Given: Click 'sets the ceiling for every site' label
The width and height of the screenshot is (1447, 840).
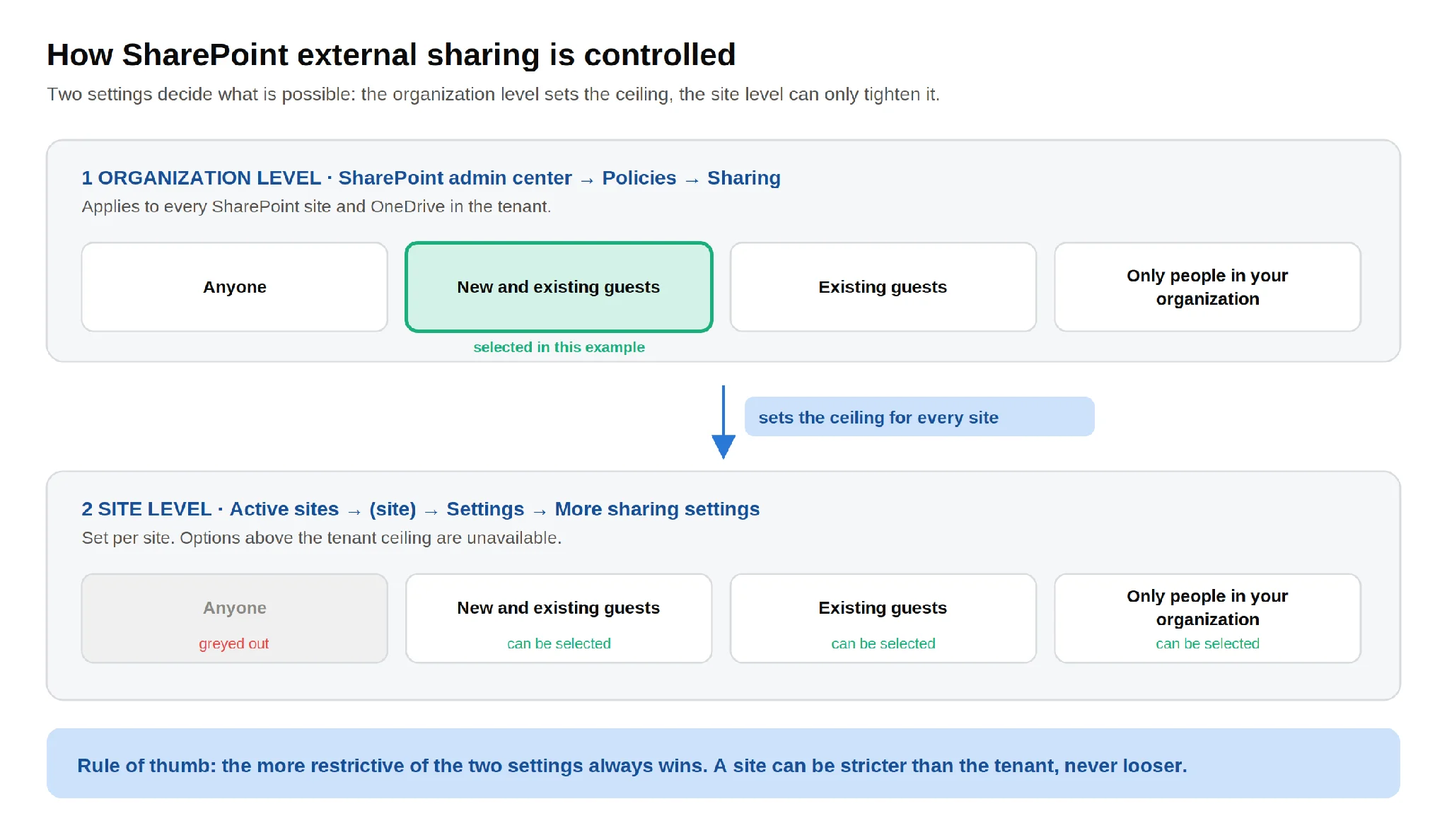Looking at the screenshot, I should click(x=919, y=417).
